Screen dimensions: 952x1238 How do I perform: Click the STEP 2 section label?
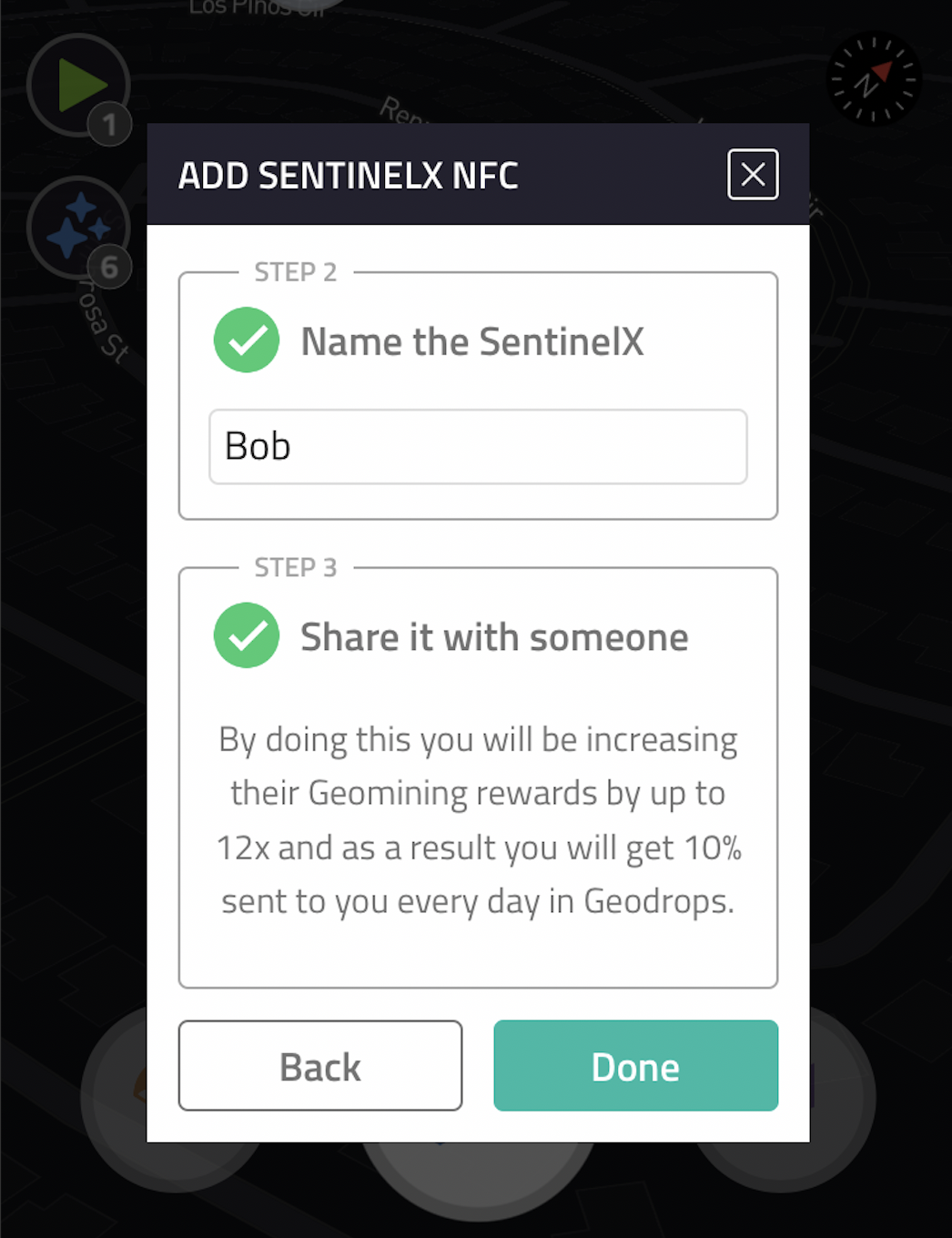[296, 272]
